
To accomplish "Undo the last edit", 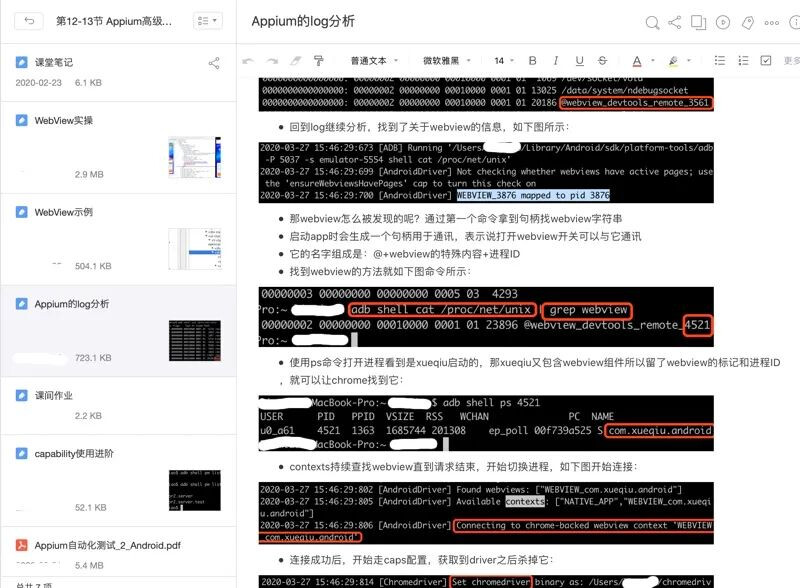I will pyautogui.click(x=248, y=61).
